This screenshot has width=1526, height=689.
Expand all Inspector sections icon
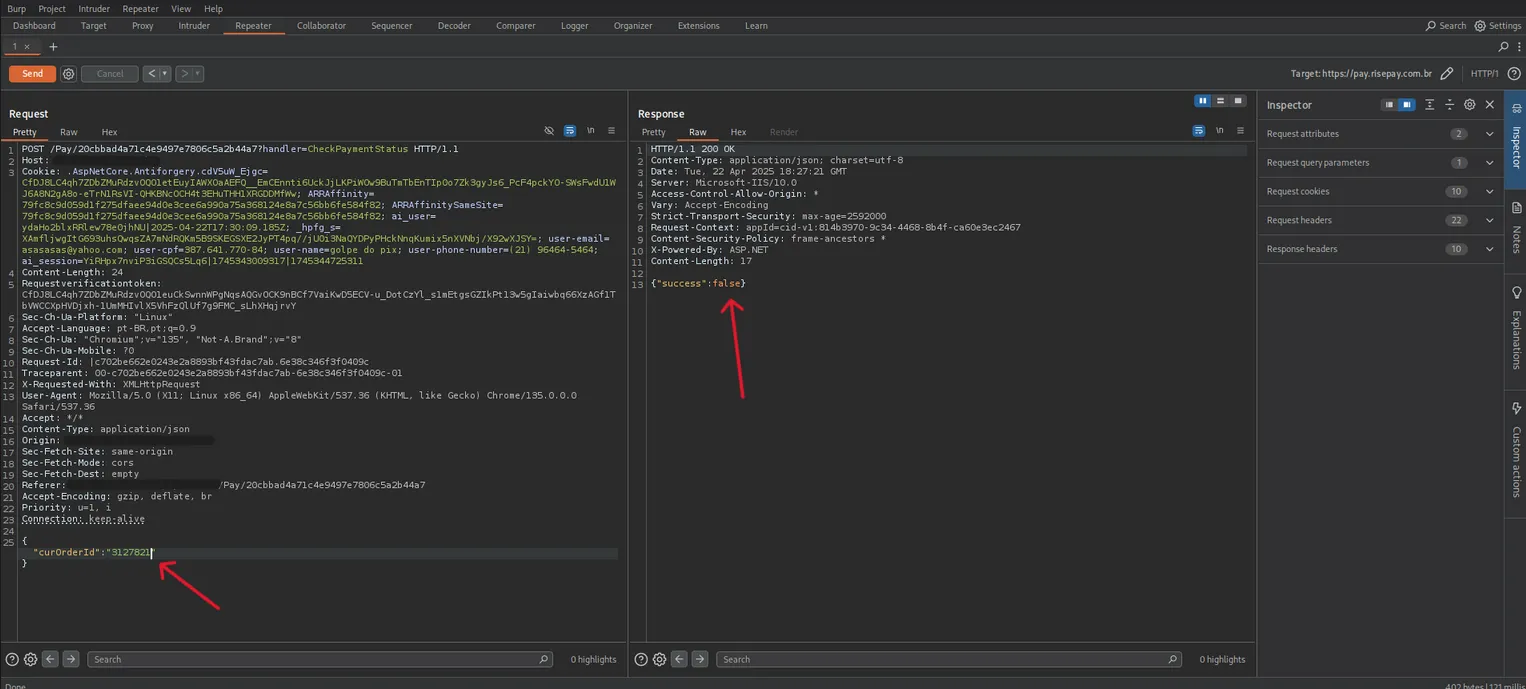pyautogui.click(x=1429, y=105)
